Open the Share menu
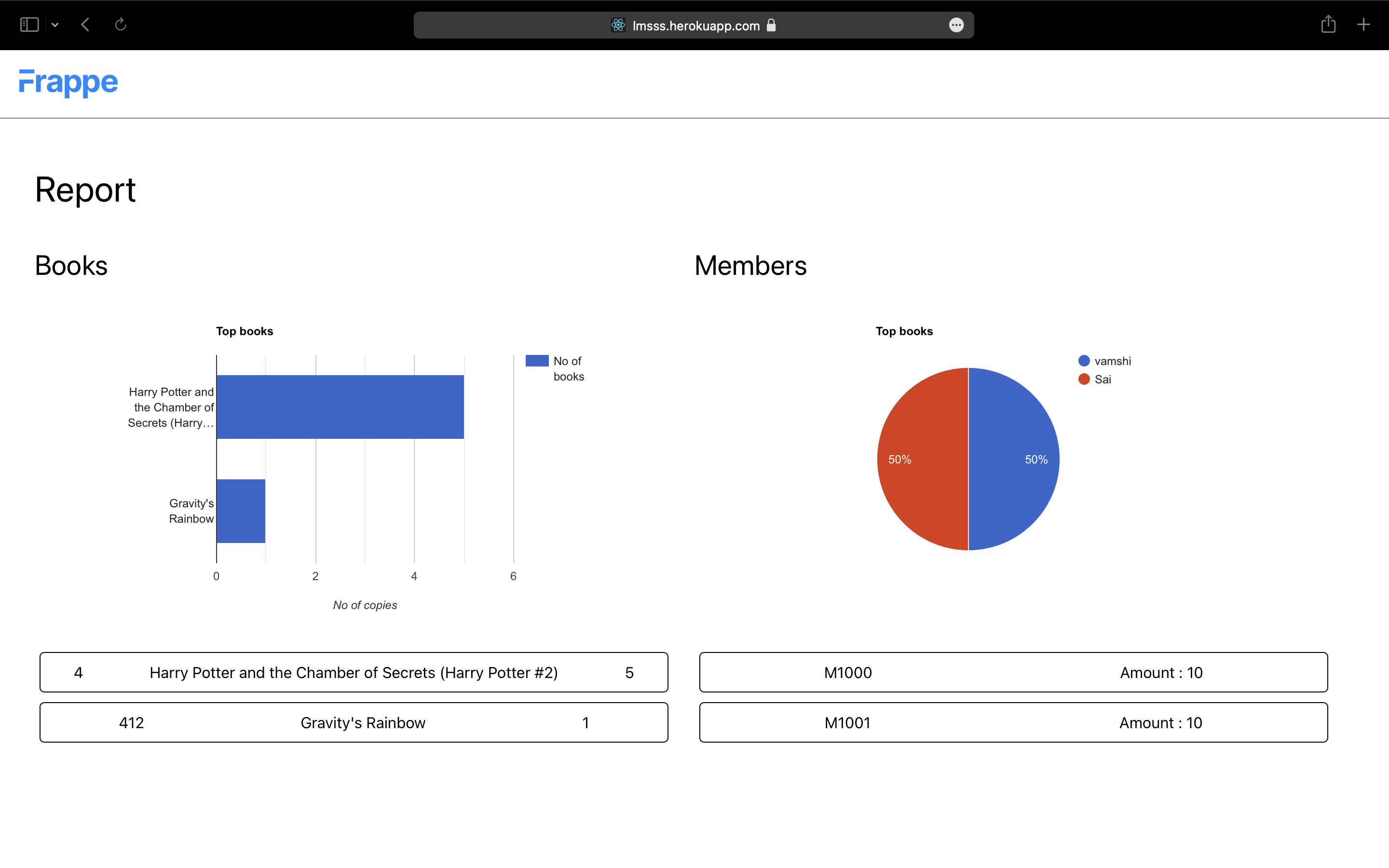1389x868 pixels. [x=1328, y=24]
